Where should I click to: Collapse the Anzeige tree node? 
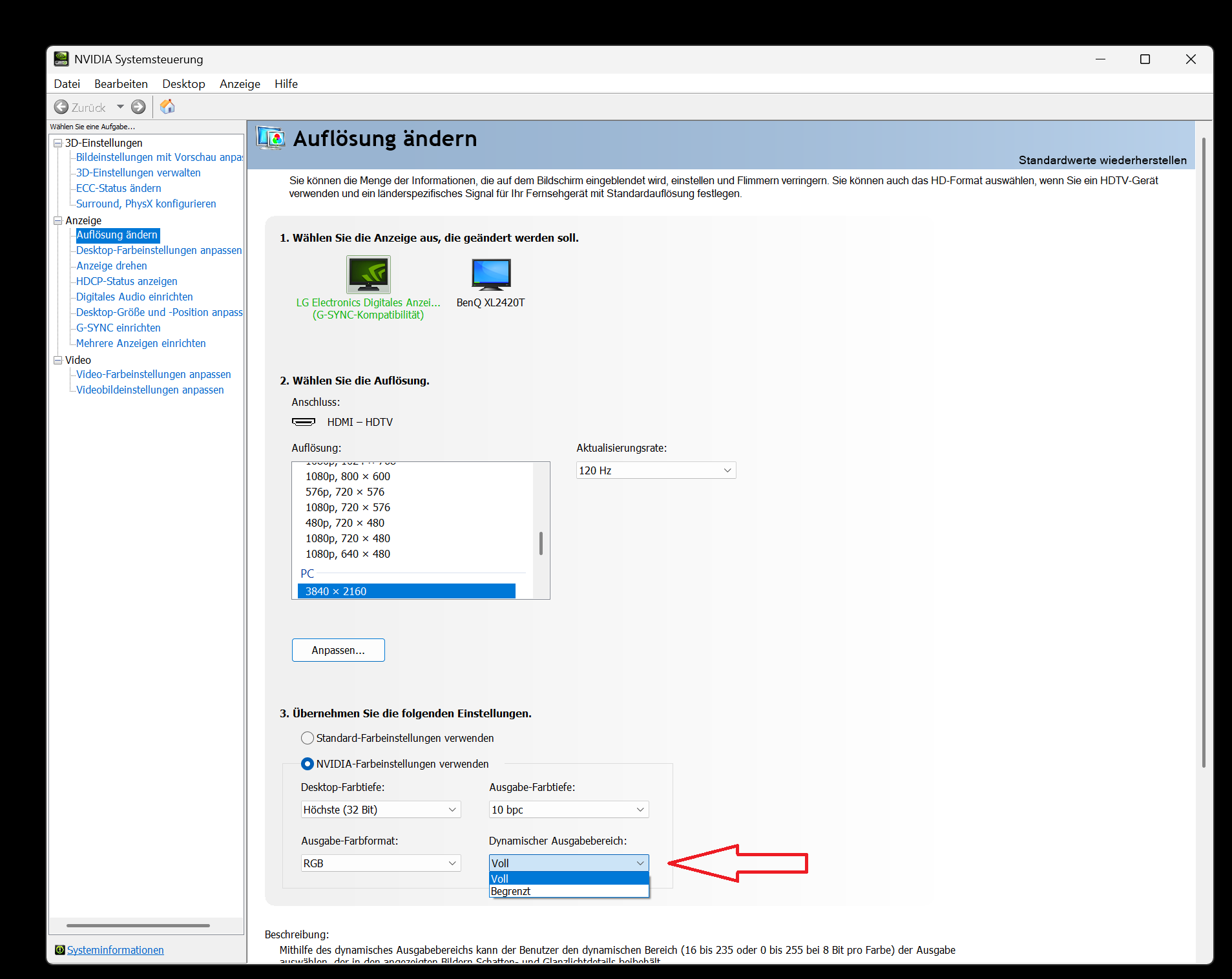(58, 220)
